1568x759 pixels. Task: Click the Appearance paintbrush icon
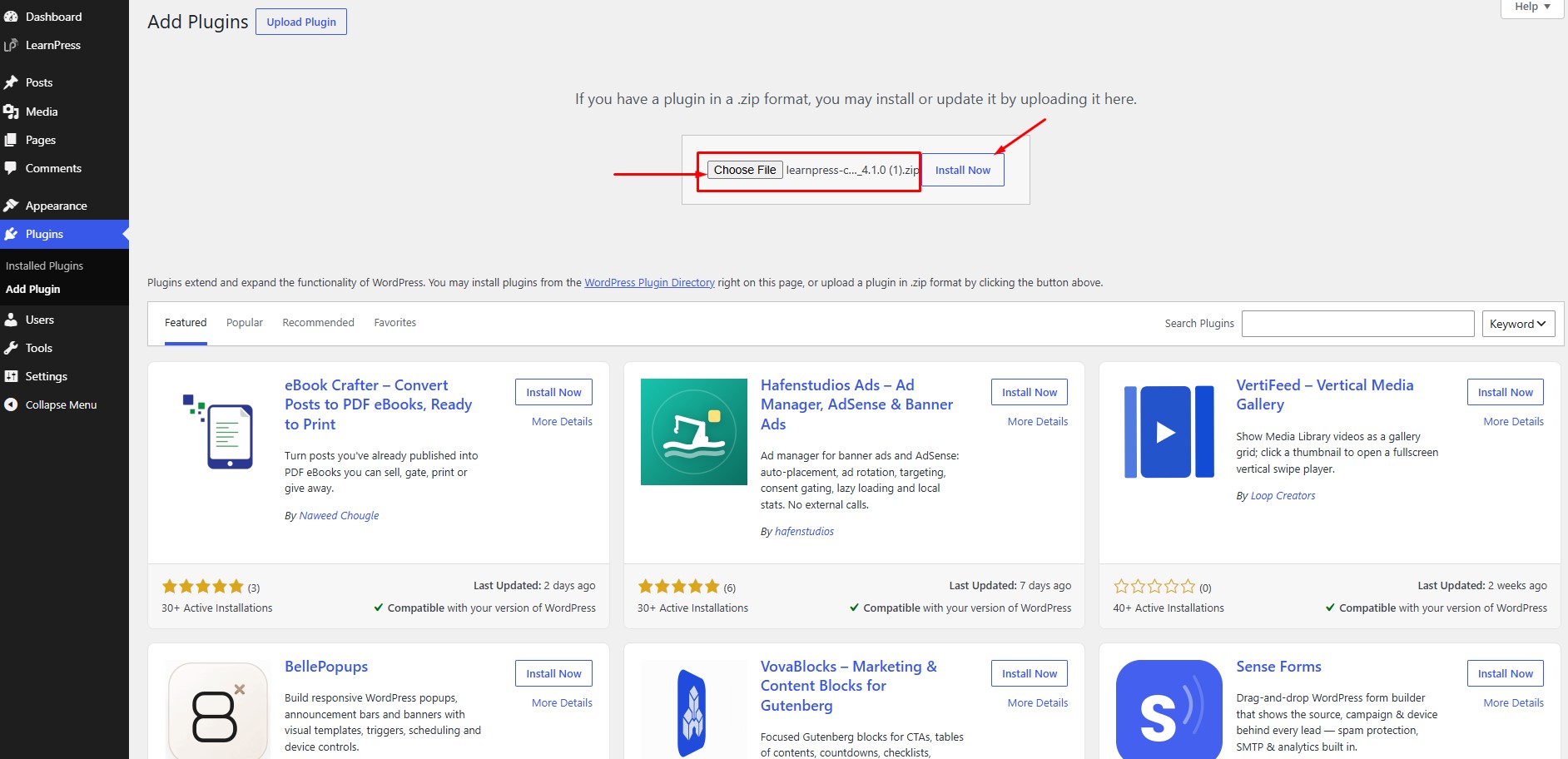[x=11, y=206]
